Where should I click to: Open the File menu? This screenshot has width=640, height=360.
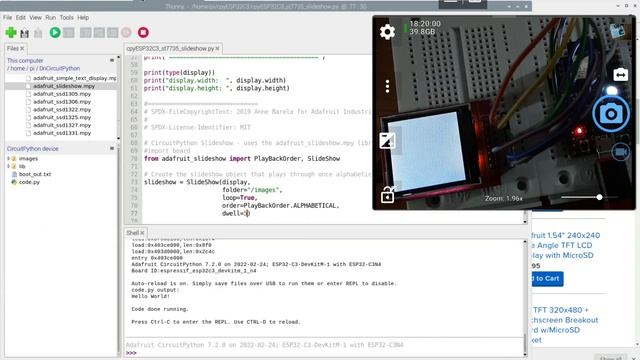(x=7, y=18)
